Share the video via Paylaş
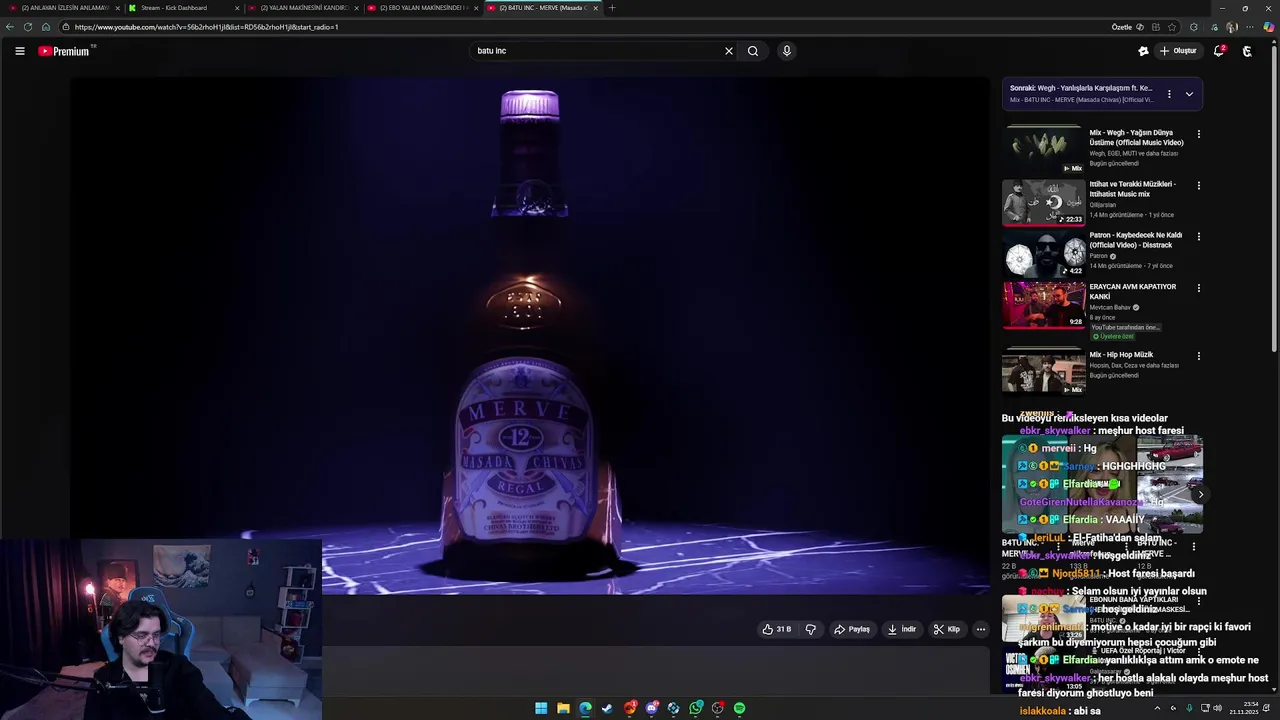The height and width of the screenshot is (720, 1280). [852, 629]
